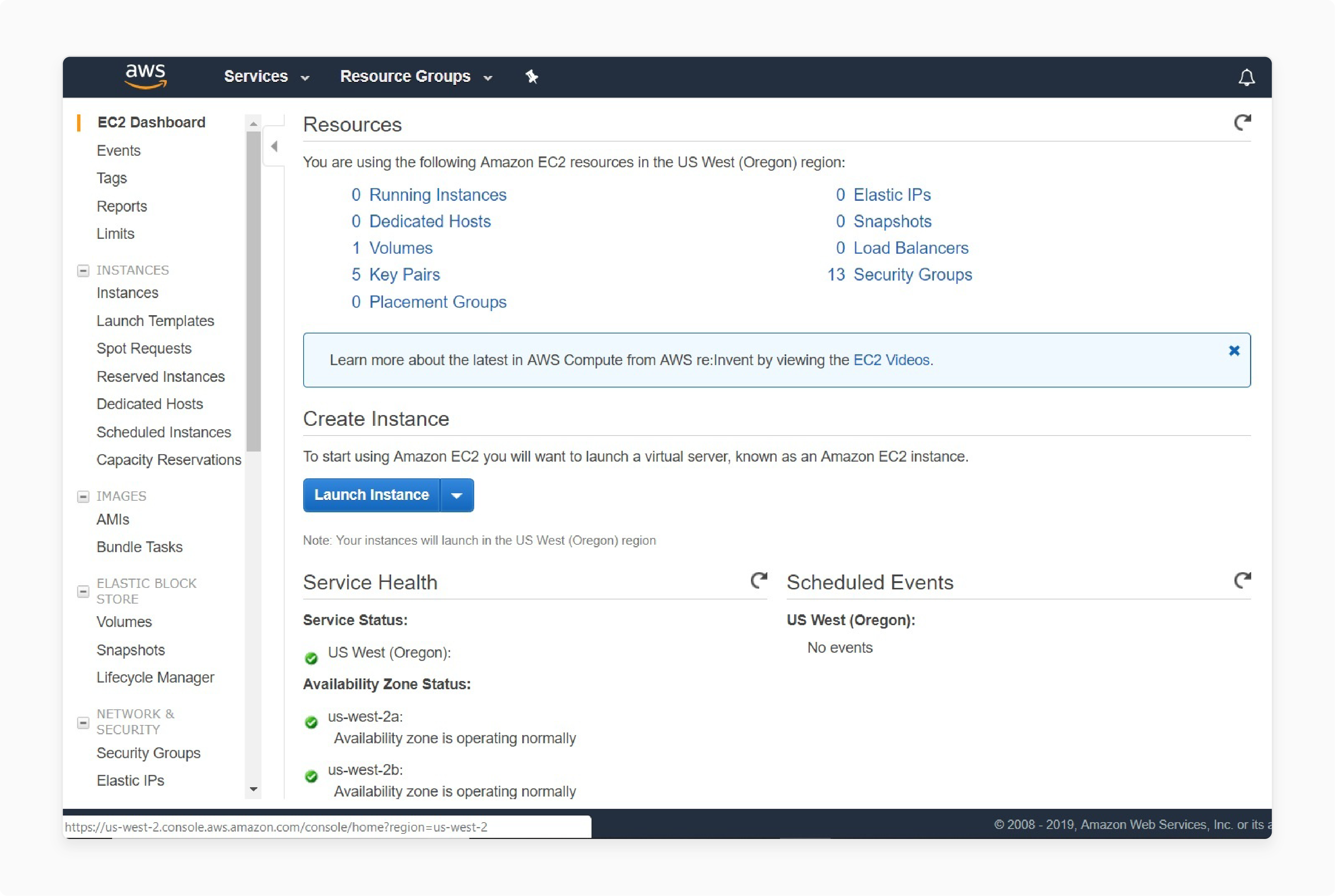Click the 'us-west-2a:' zone label
Viewport: 1335px width, 896px height.
coord(365,716)
